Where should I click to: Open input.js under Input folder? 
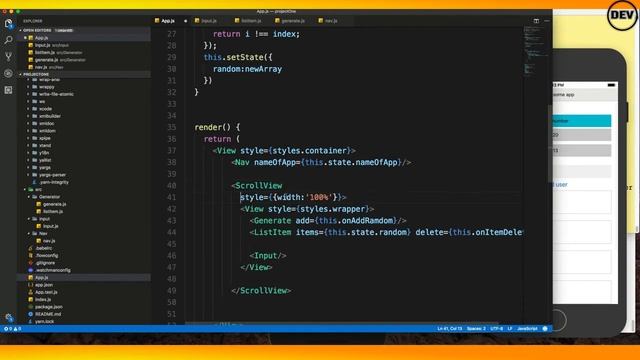pyautogui.click(x=50, y=226)
